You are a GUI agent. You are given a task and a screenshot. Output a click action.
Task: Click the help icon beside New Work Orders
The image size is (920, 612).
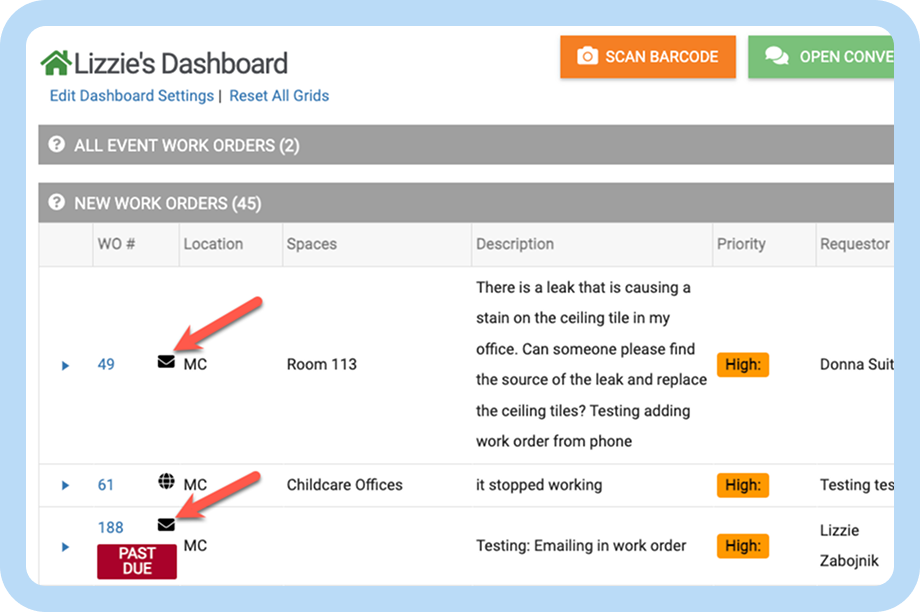[x=57, y=203]
